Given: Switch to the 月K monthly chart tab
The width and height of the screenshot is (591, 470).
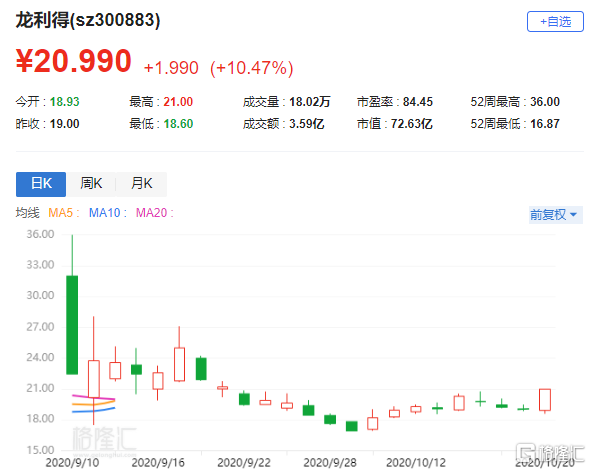Looking at the screenshot, I should click(x=141, y=184).
